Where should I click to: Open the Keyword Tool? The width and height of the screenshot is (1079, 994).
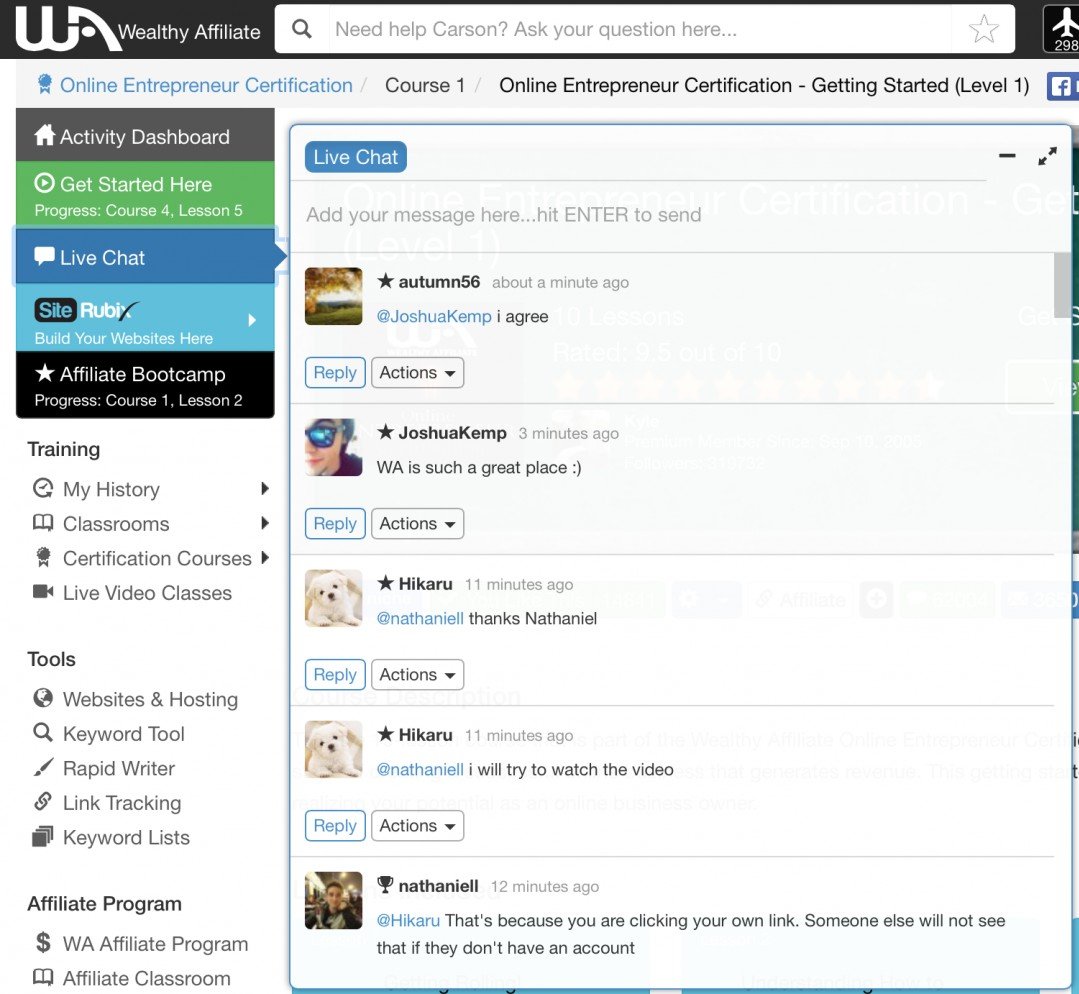[124, 734]
